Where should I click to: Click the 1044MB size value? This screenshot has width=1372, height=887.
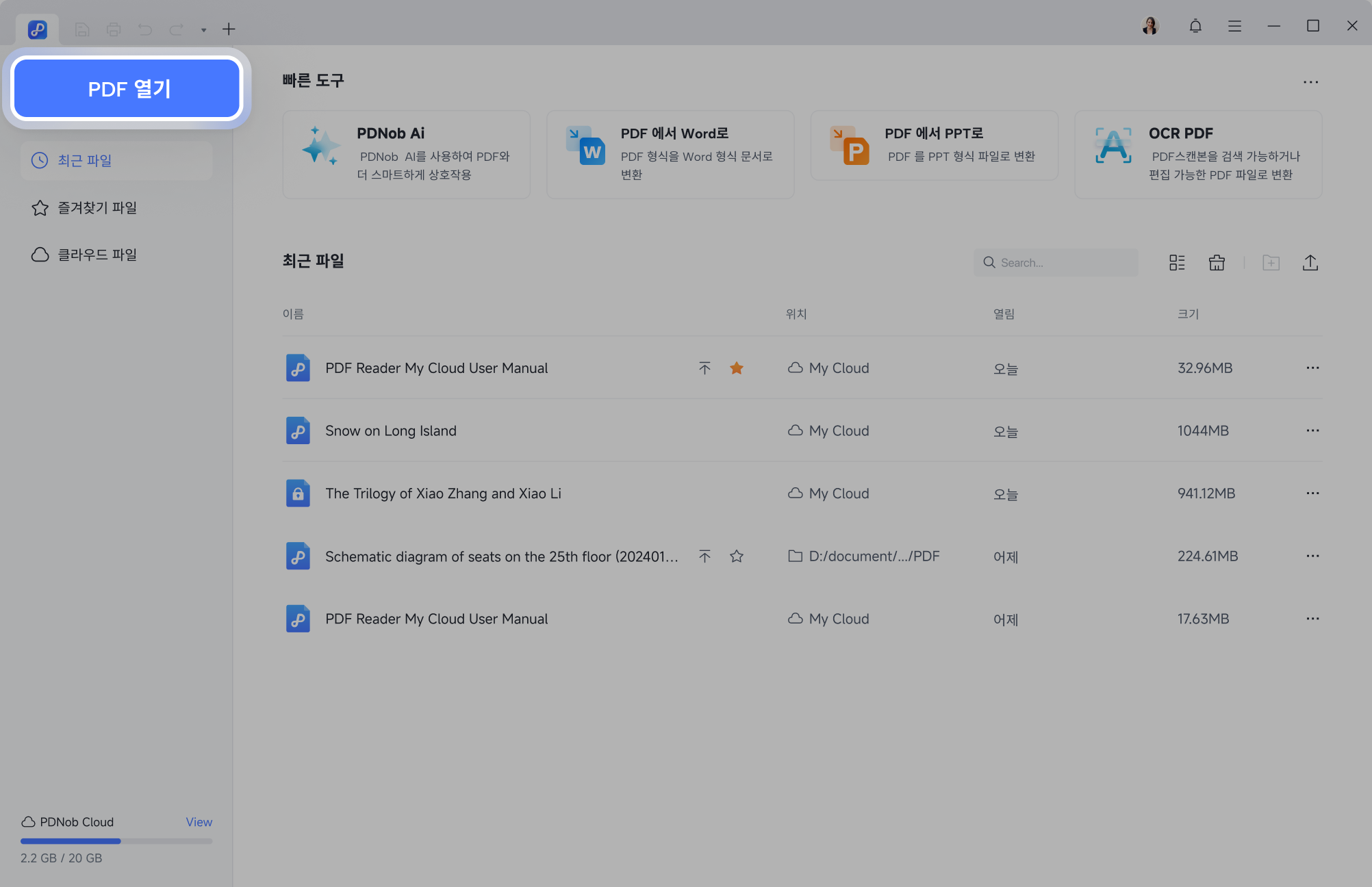click(1203, 431)
